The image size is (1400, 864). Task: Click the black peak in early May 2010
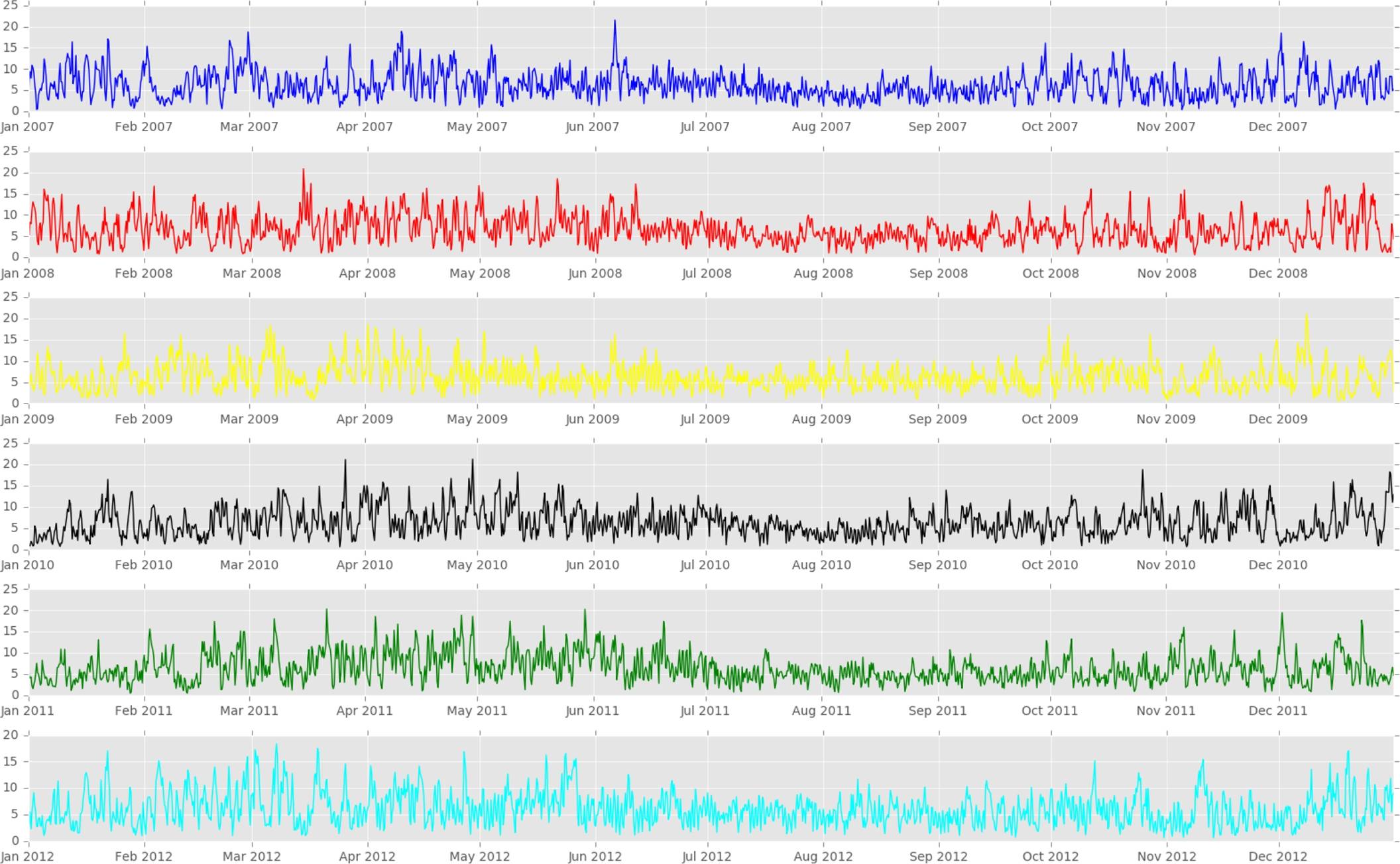(x=473, y=460)
